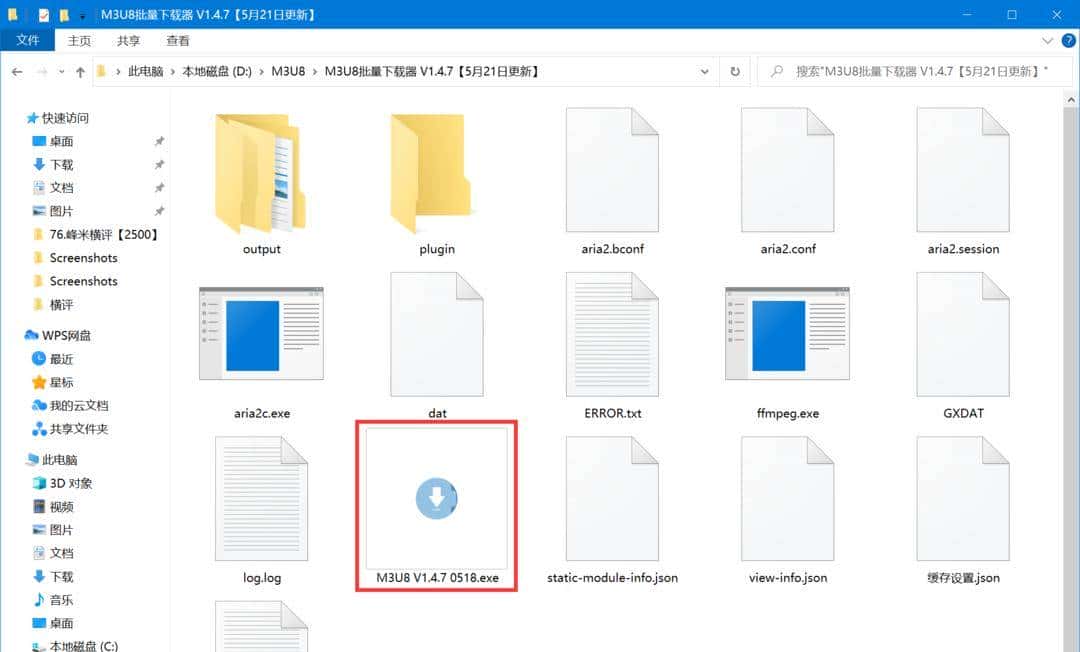Refresh the current folder view
Viewport: 1080px width, 652px height.
[735, 72]
